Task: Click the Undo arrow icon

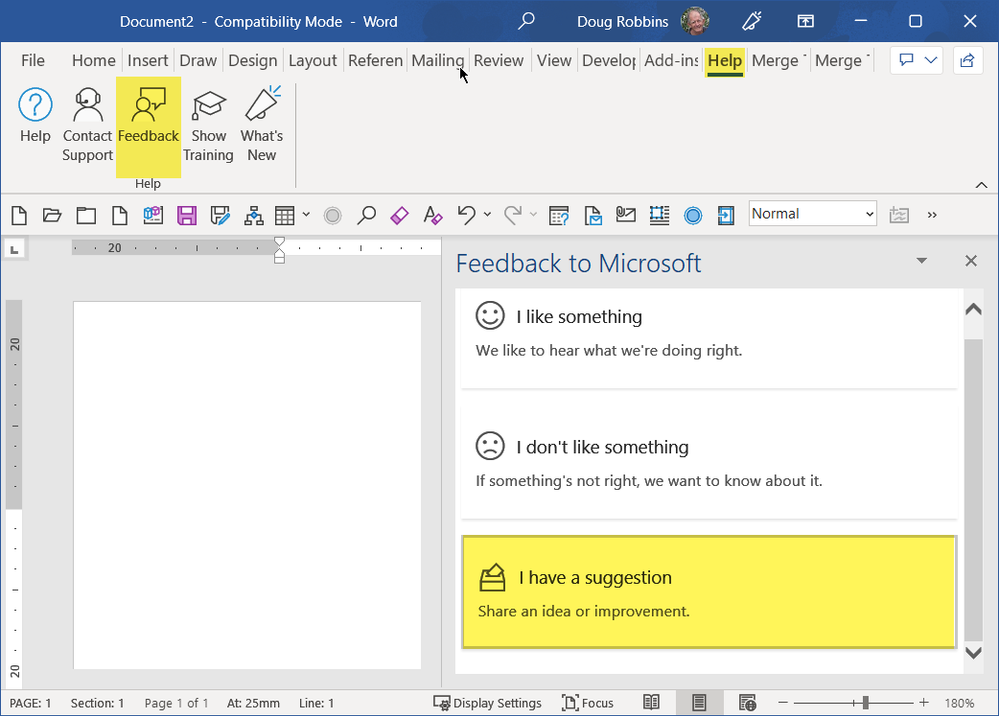Action: point(466,215)
